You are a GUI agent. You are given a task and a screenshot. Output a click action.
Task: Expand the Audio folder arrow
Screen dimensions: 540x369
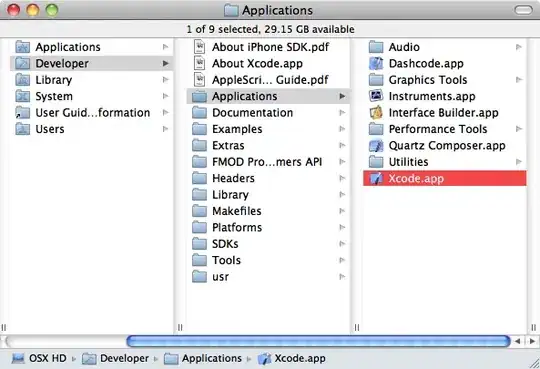[519, 47]
